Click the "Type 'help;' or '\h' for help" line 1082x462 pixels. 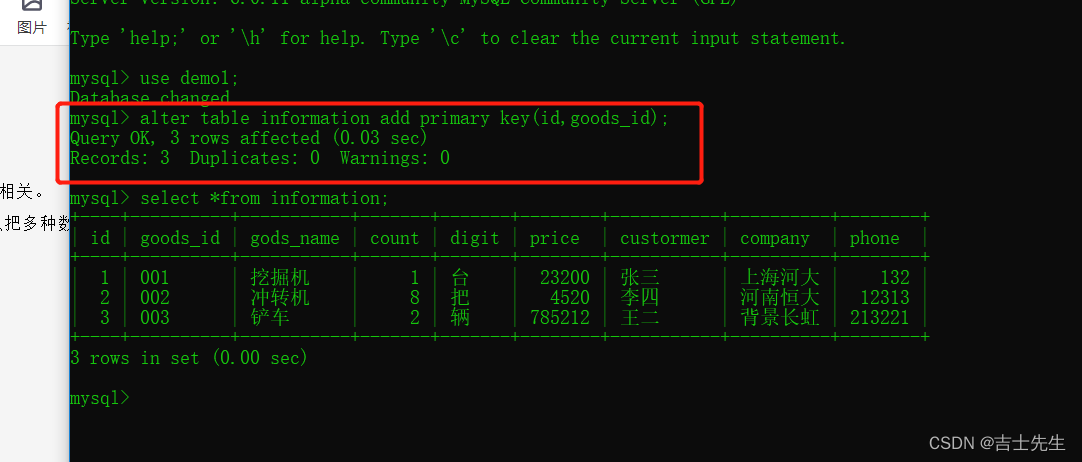pyautogui.click(x=458, y=38)
